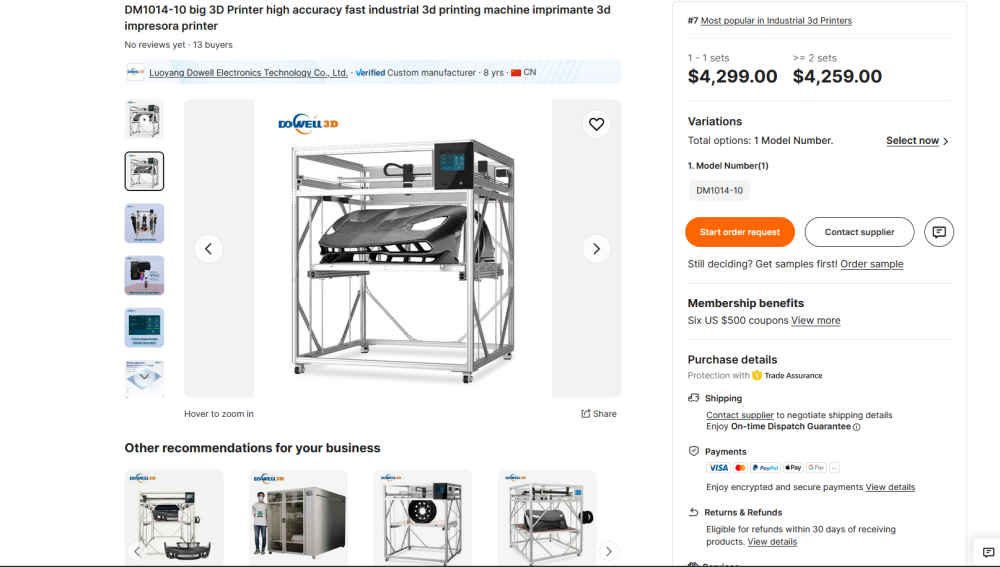Show more payment methods ellipsis
The width and height of the screenshot is (1000, 567).
pos(834,468)
